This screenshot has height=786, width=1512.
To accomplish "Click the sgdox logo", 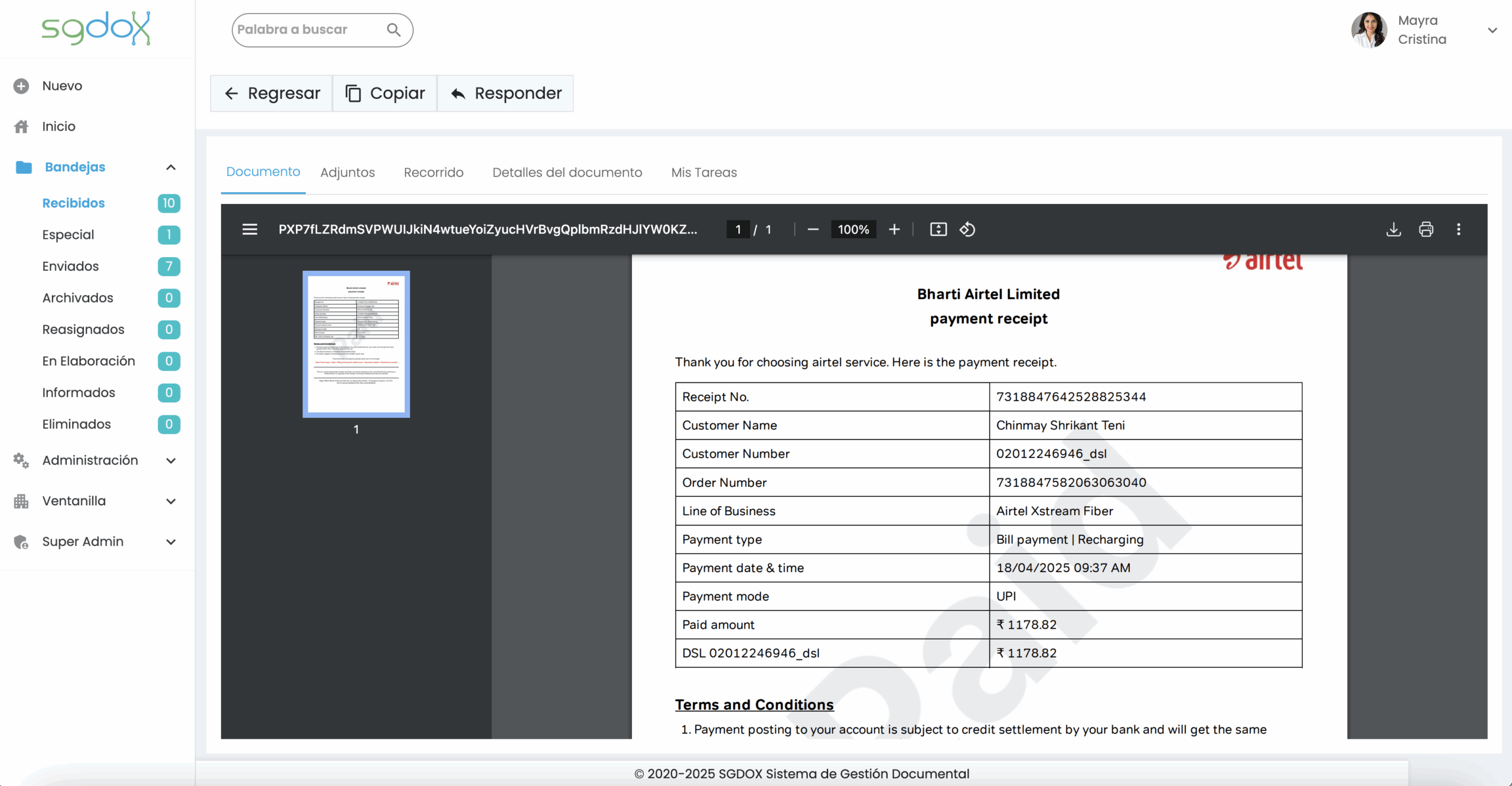I will coord(96,28).
